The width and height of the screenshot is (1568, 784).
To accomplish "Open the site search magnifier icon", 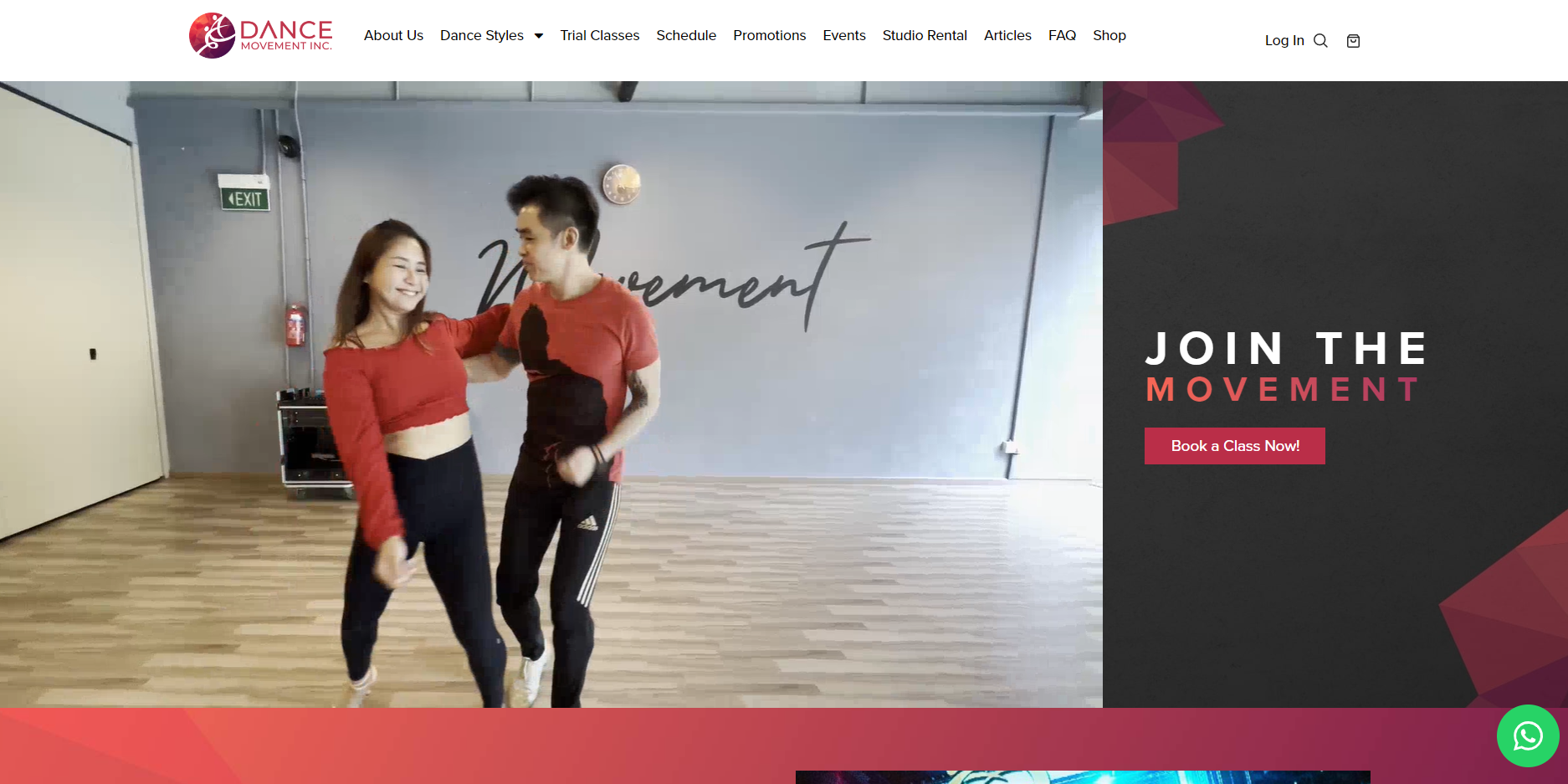I will pos(1320,41).
